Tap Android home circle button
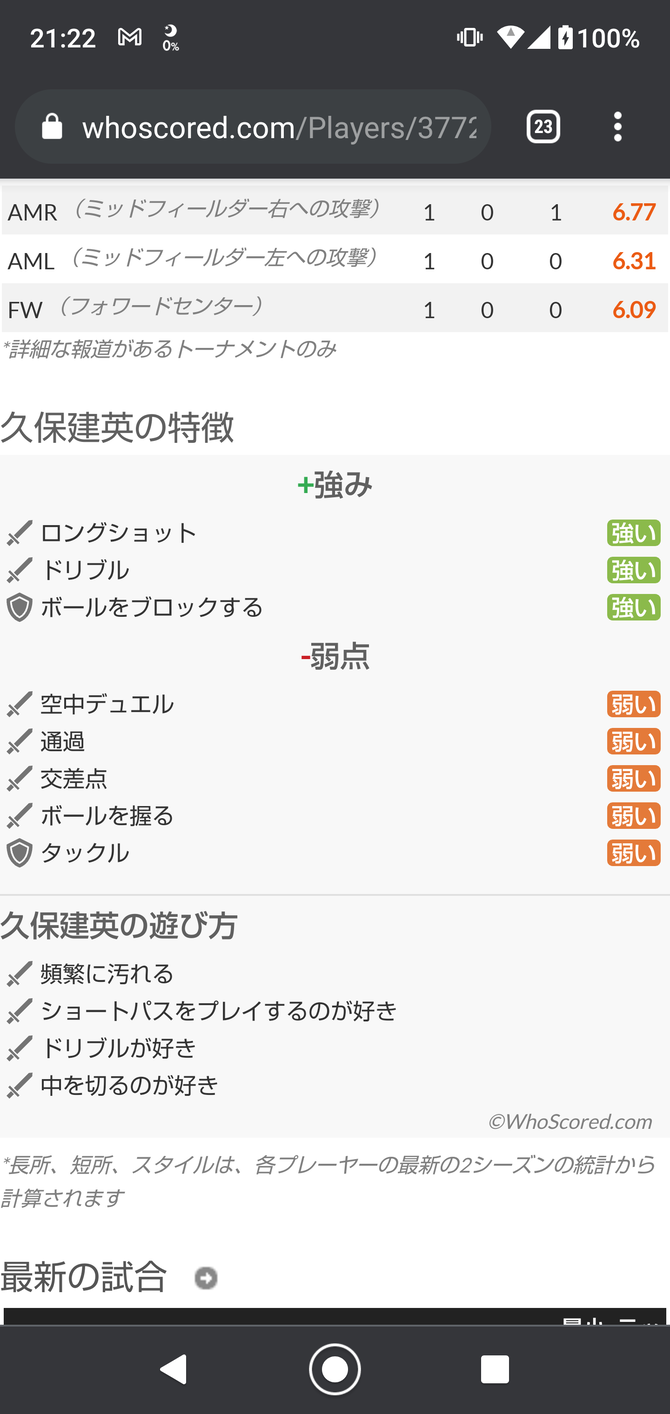The image size is (670, 1414). click(335, 1369)
